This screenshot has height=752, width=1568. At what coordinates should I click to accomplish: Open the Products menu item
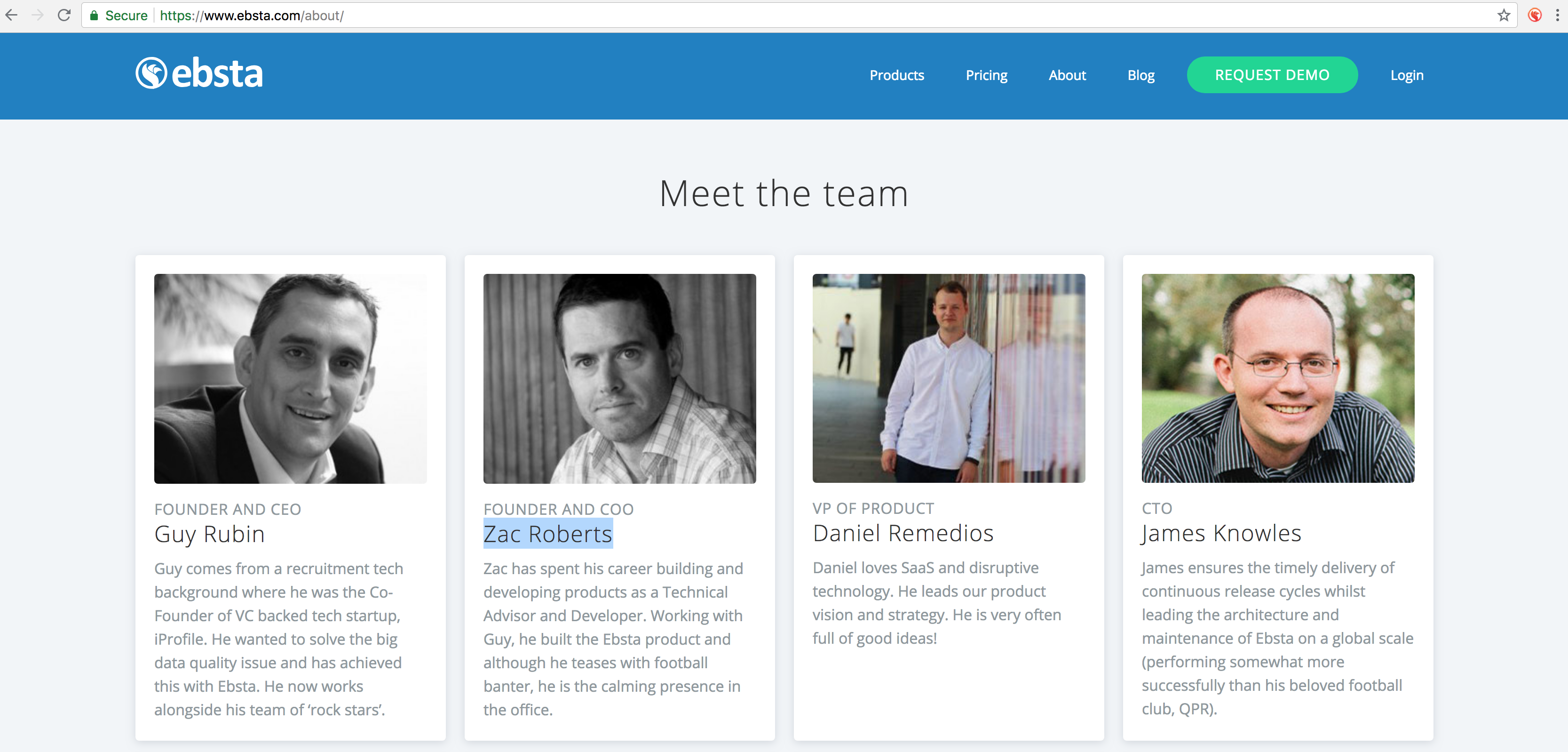[896, 75]
